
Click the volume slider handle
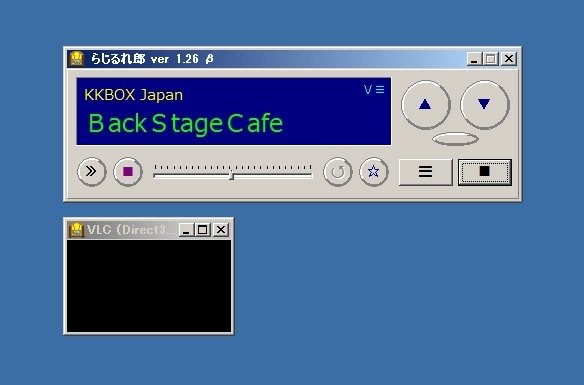click(231, 175)
